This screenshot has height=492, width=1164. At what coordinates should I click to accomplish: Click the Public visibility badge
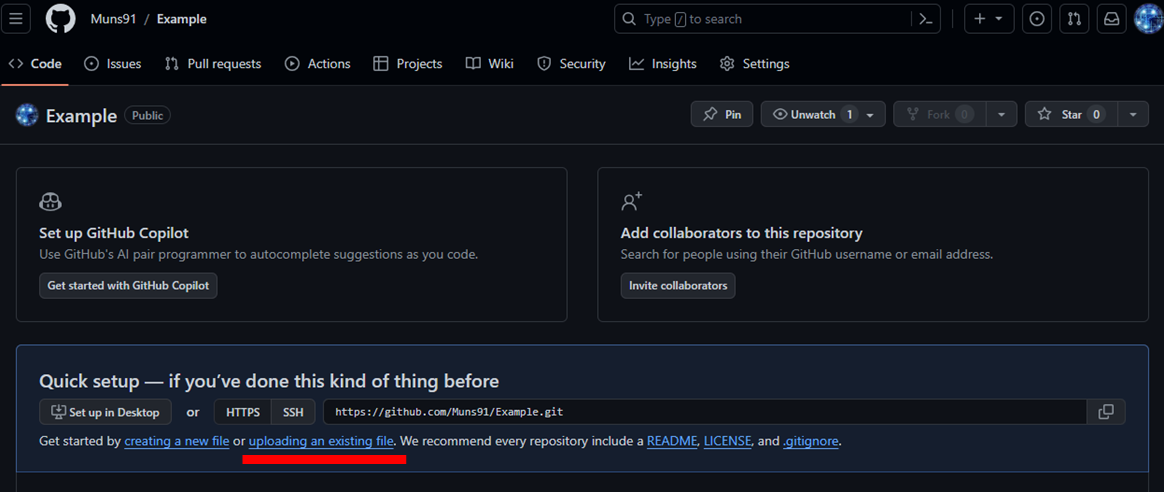(148, 115)
